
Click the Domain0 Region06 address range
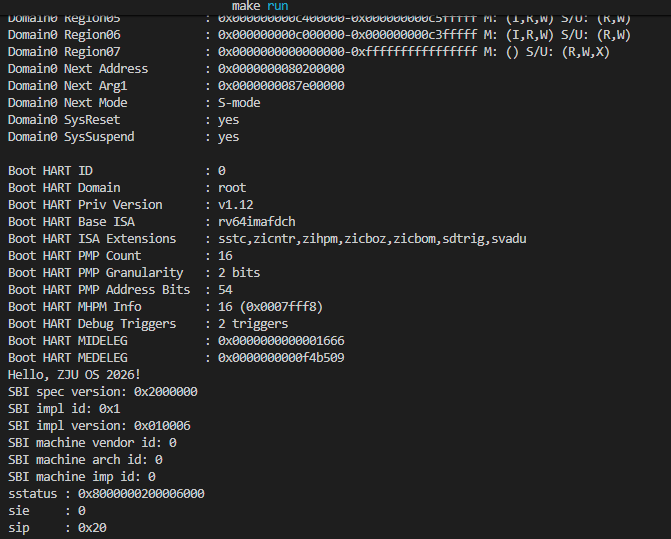click(x=347, y=35)
